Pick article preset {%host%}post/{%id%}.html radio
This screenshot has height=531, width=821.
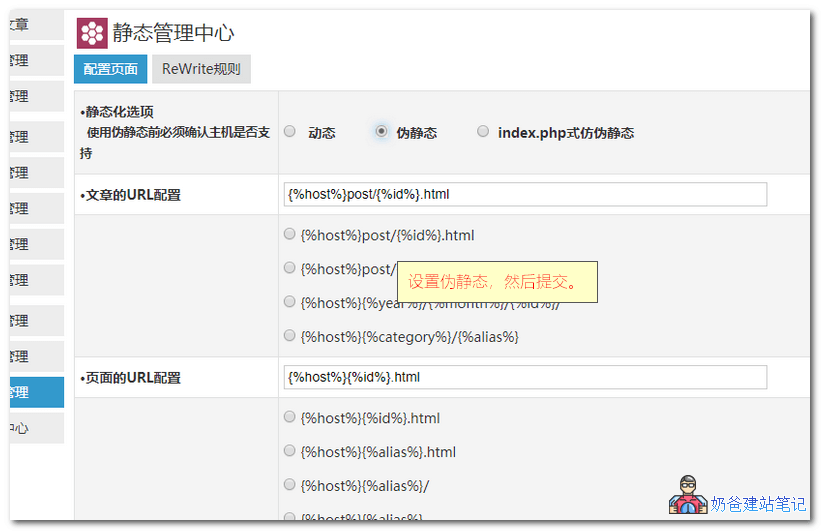(x=290, y=234)
